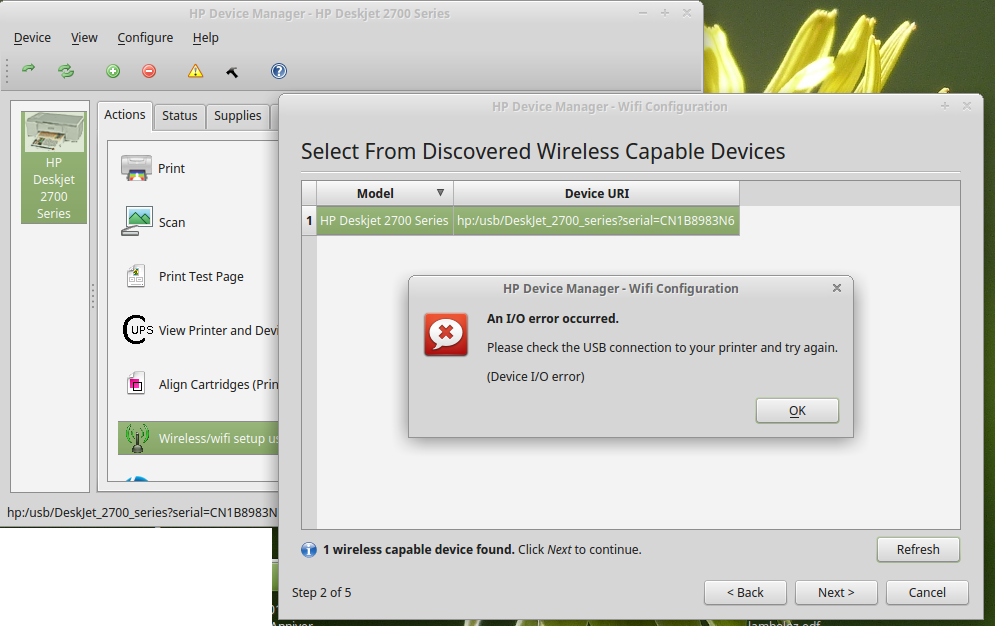This screenshot has height=626, width=995.
Task: Click the green refresh-all devices toolbar icon
Action: [x=66, y=71]
